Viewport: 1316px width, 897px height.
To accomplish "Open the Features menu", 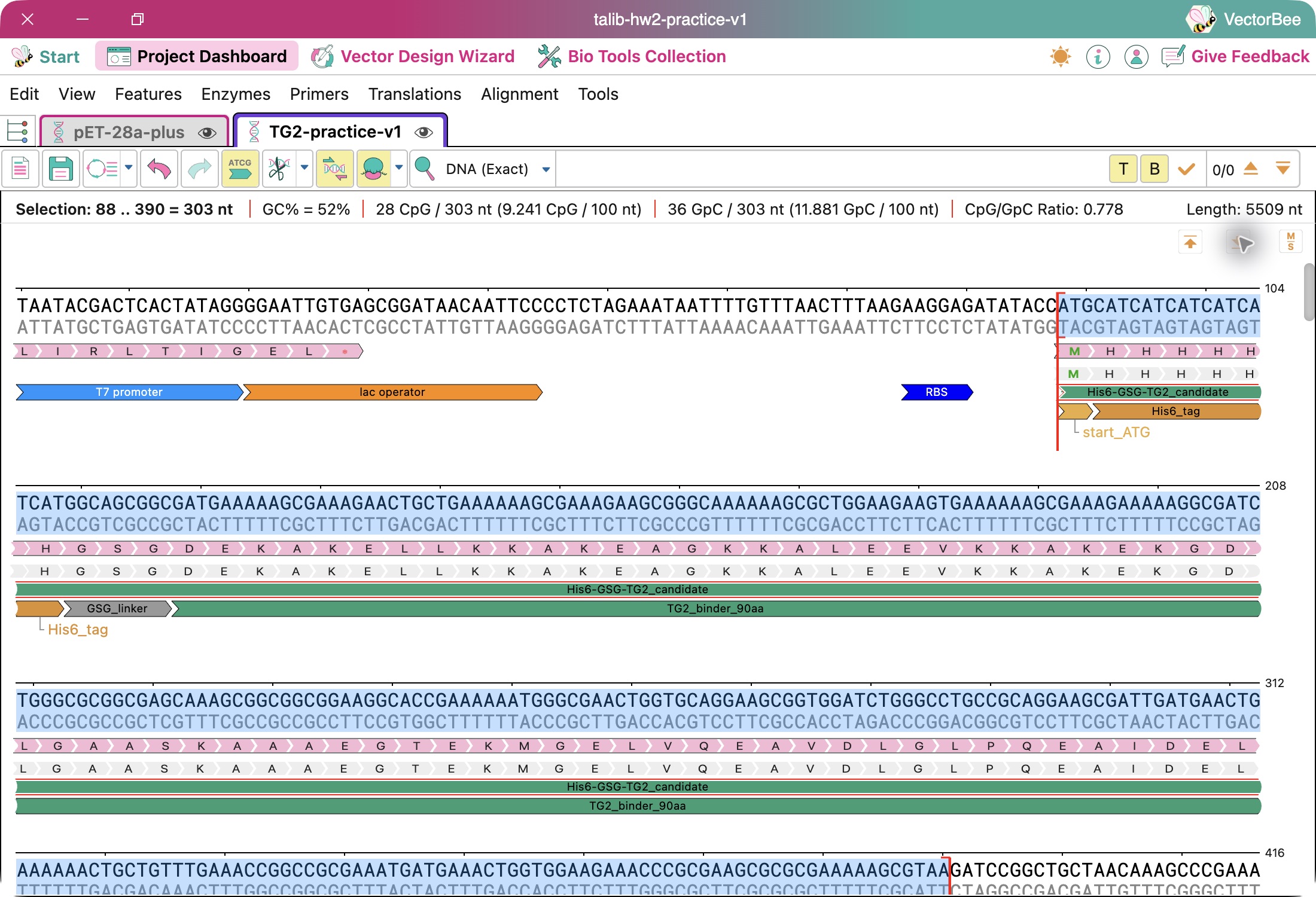I will tap(148, 94).
